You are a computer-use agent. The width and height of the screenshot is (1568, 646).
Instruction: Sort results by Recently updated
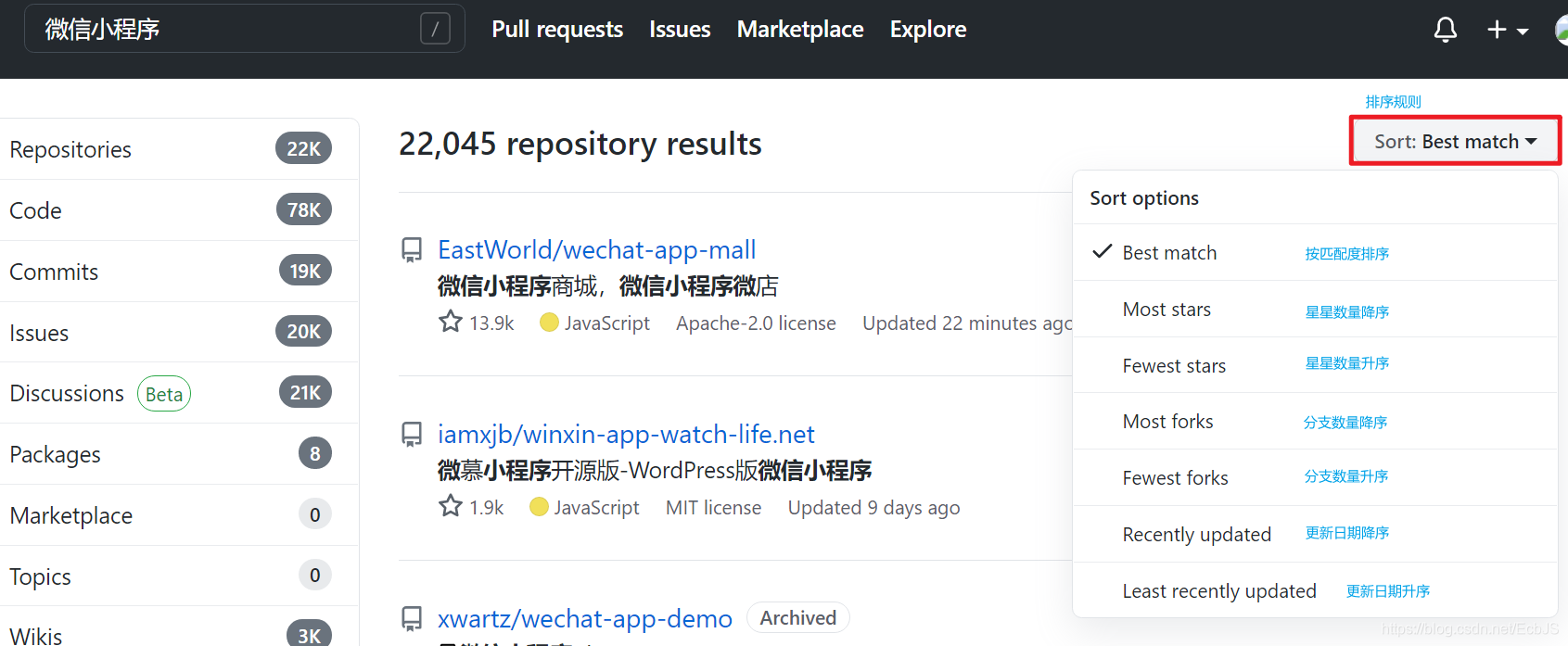pos(1315,535)
